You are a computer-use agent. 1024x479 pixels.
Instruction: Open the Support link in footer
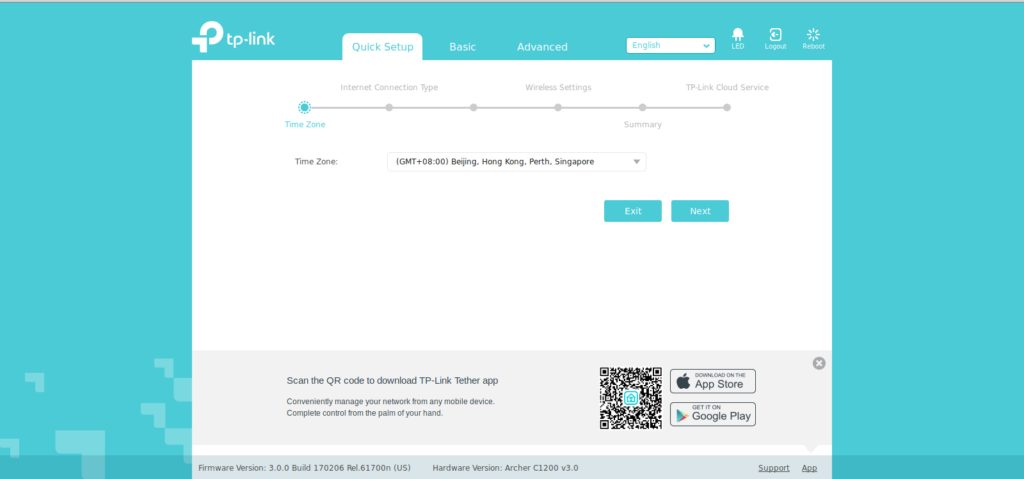[773, 468]
